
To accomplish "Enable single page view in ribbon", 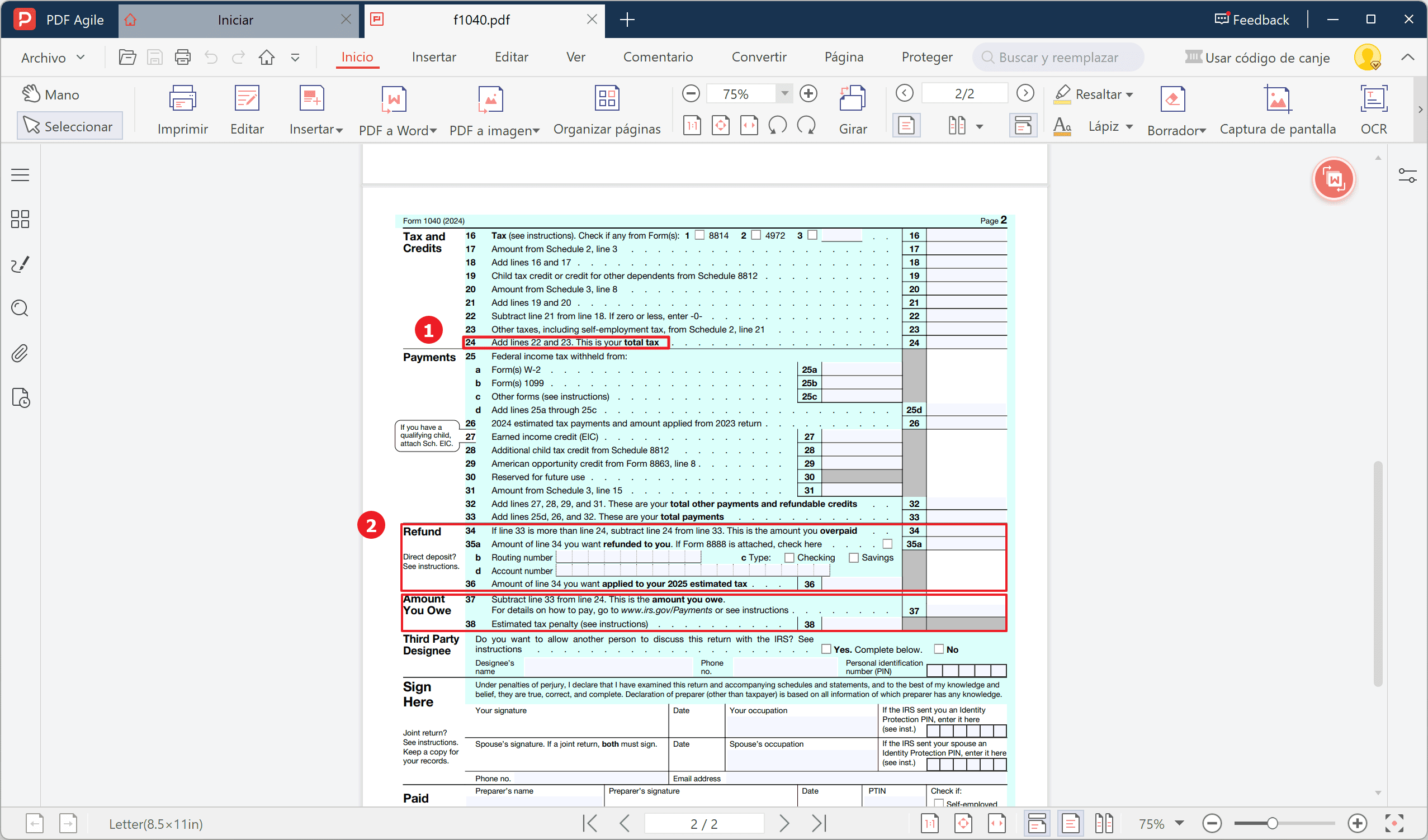I will pos(906,125).
